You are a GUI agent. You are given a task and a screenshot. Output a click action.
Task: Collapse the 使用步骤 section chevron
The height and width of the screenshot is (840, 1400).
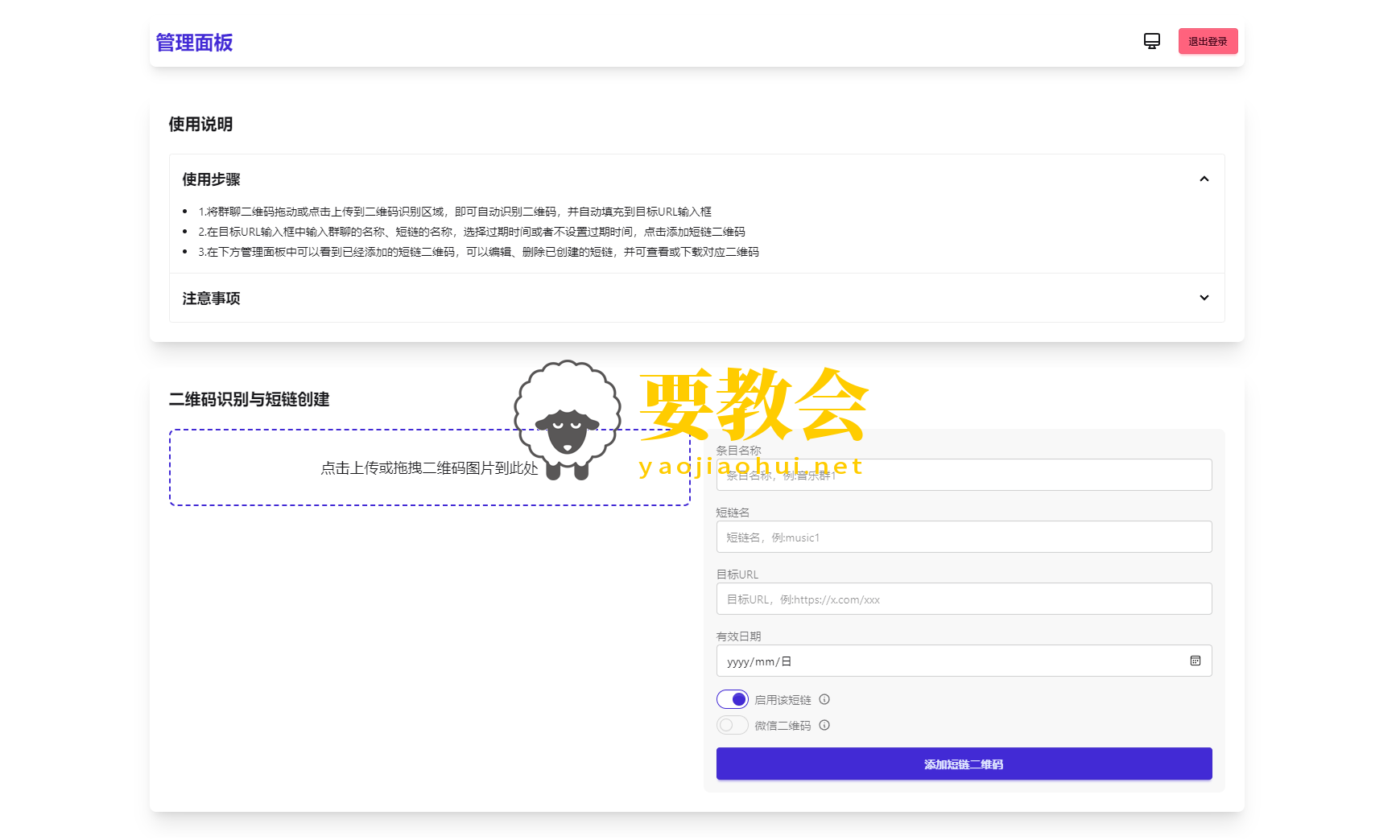coord(1204,179)
